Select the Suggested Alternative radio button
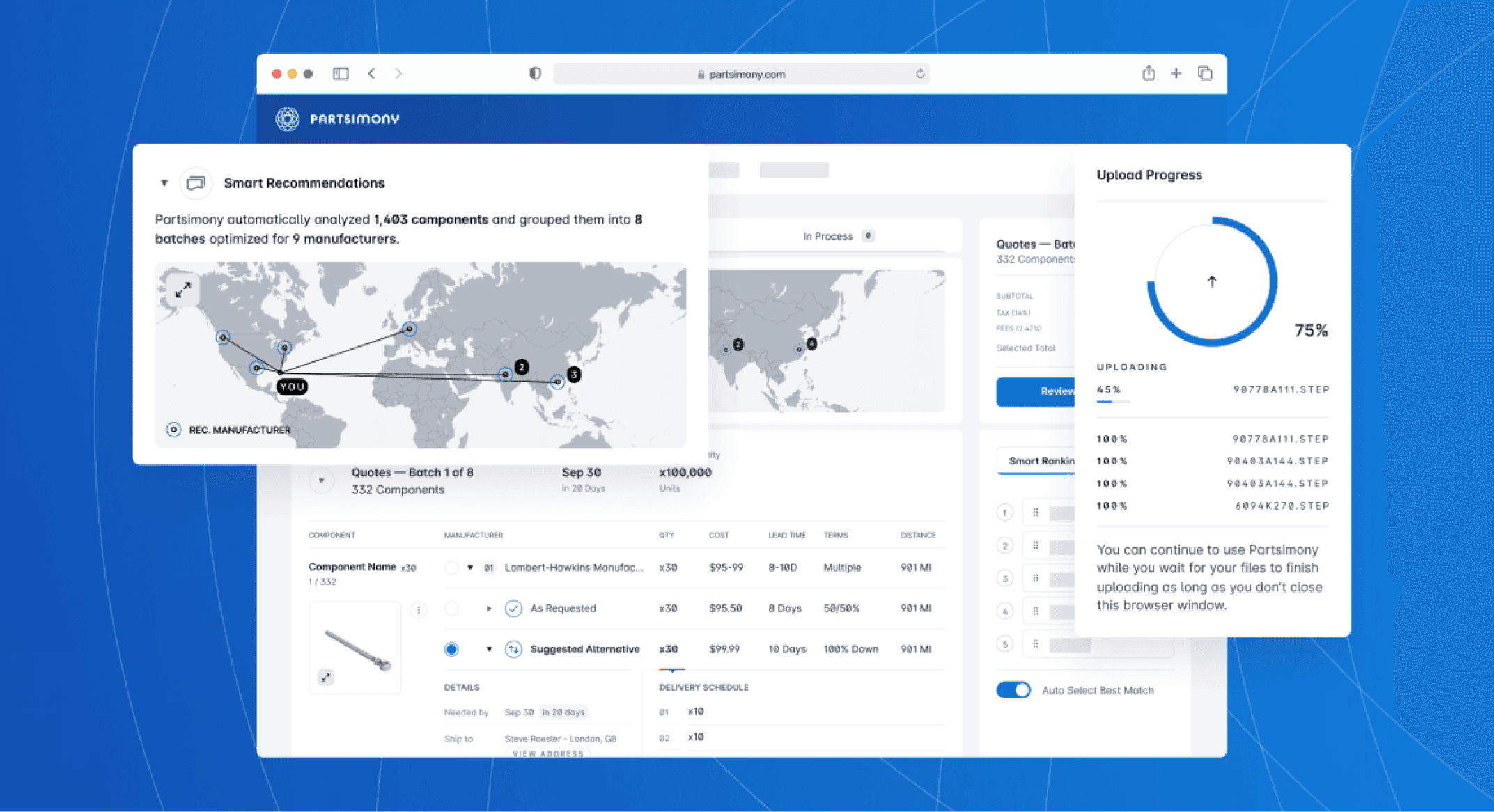This screenshot has height=812, width=1494. click(451, 649)
